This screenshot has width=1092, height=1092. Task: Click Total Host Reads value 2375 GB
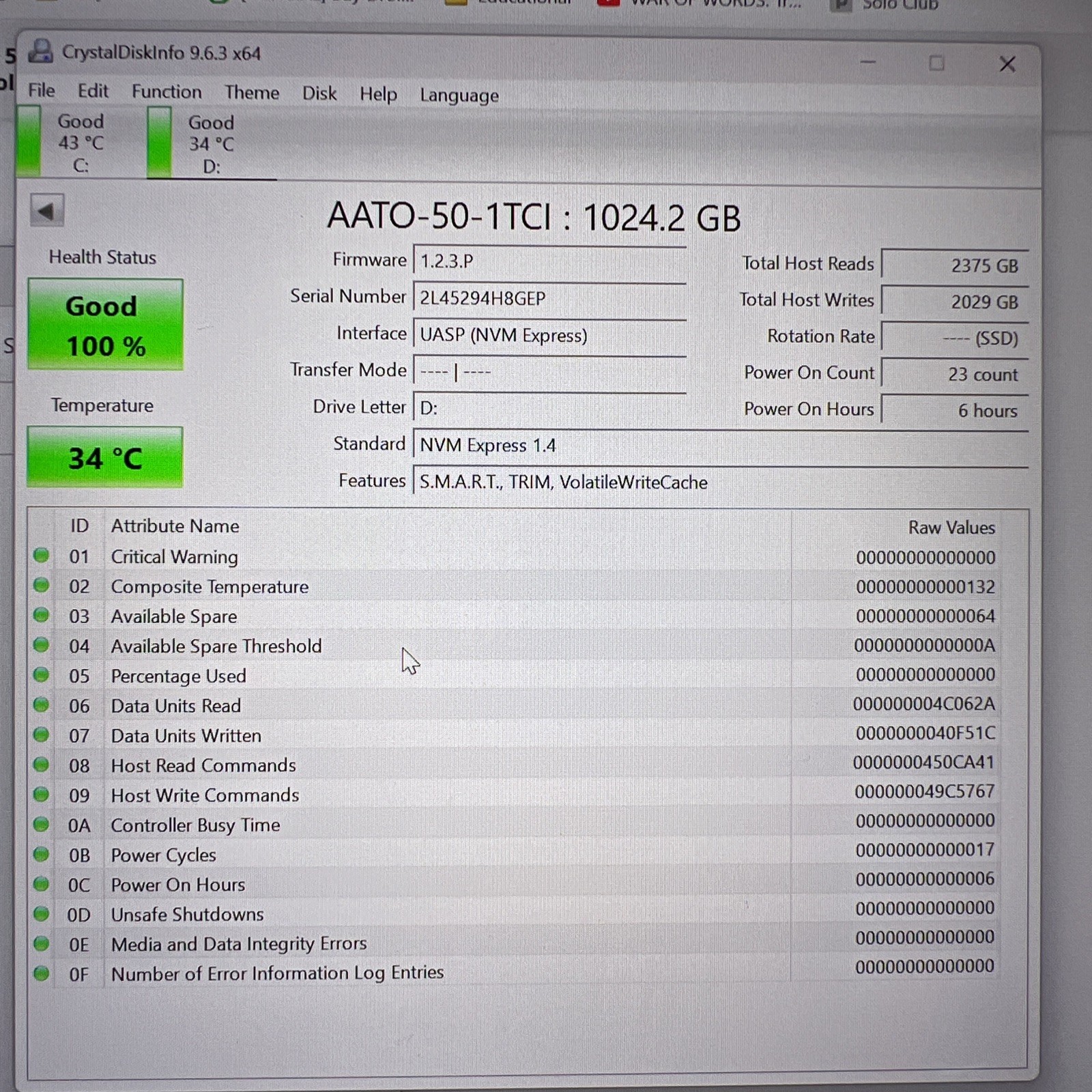[955, 265]
